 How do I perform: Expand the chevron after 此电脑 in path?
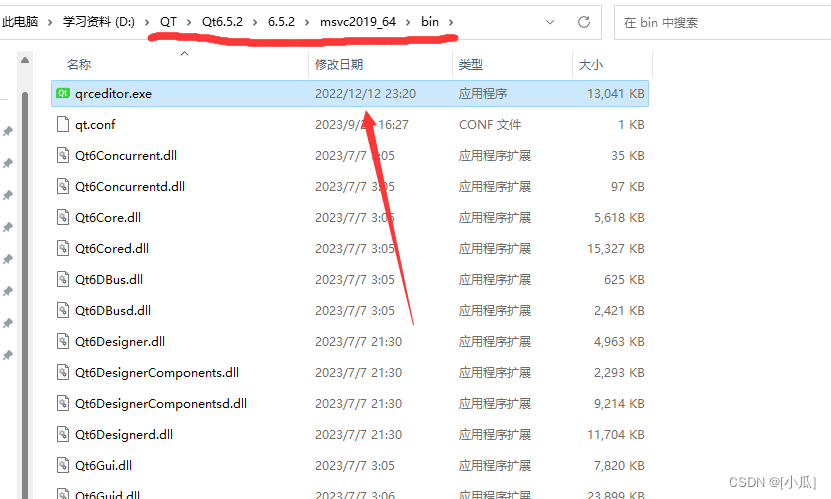click(50, 22)
